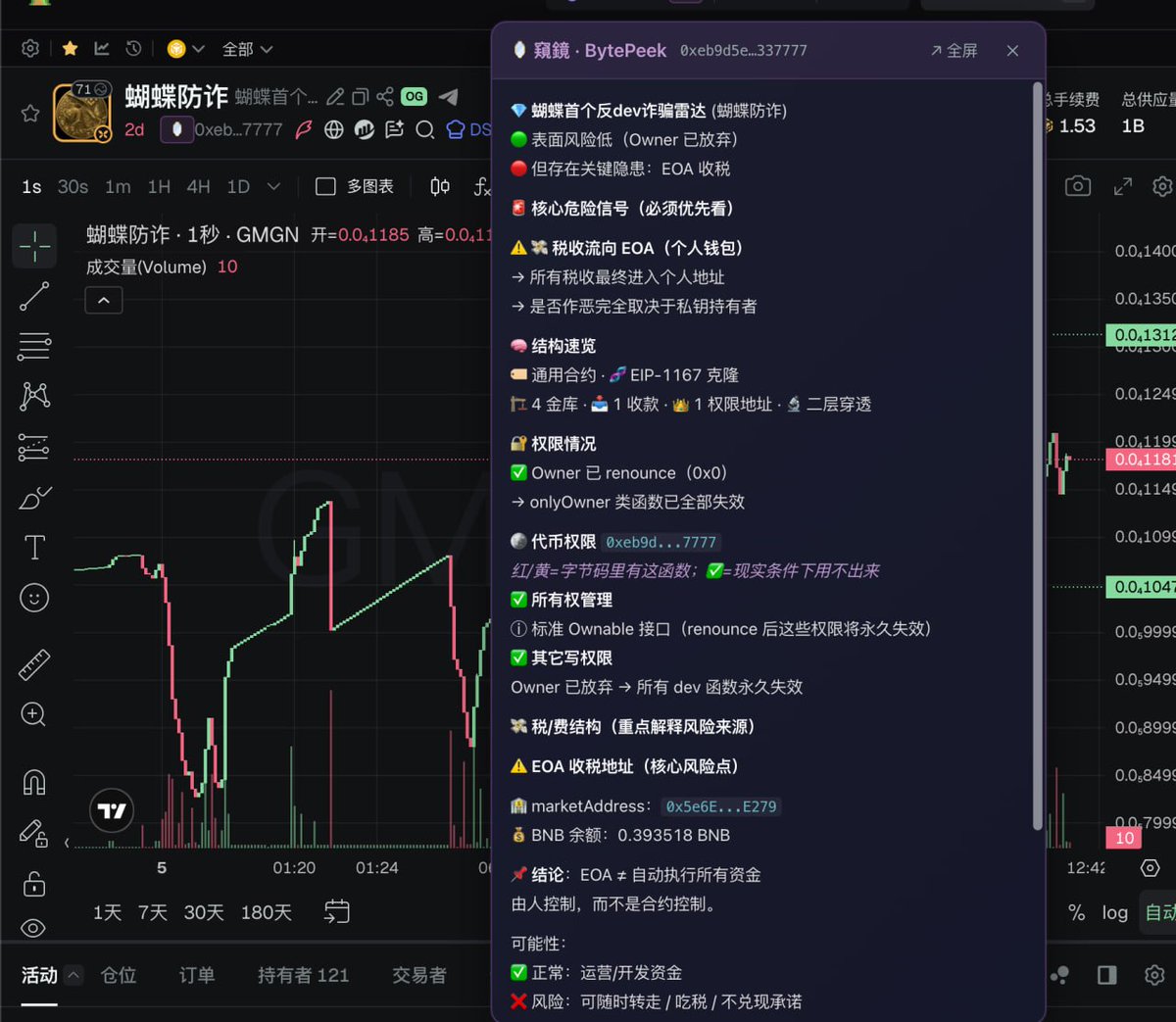Toggle stay-in-drawing-mode pencil lock
Viewport: 1176px width, 1022px height.
pos(34,833)
